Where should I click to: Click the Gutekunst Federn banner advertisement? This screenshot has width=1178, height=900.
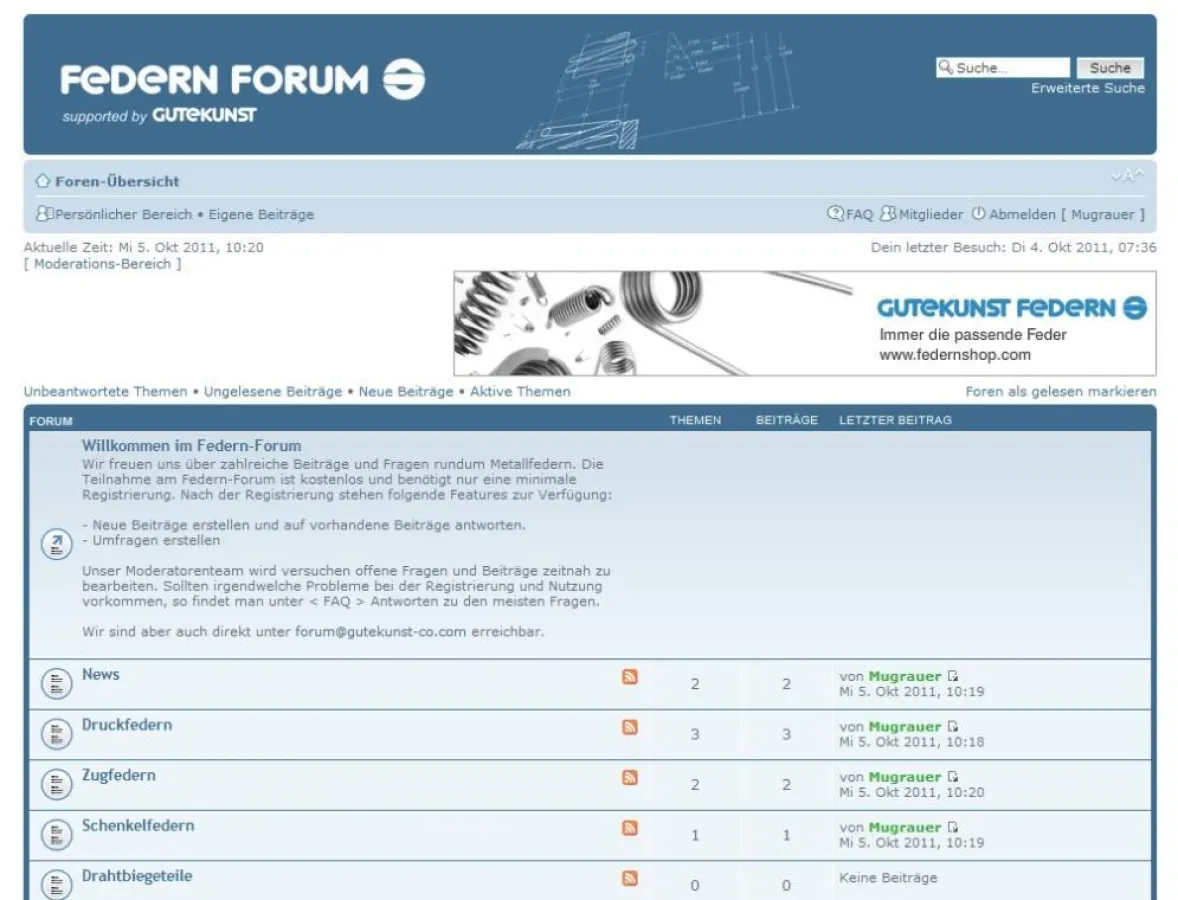pos(800,320)
